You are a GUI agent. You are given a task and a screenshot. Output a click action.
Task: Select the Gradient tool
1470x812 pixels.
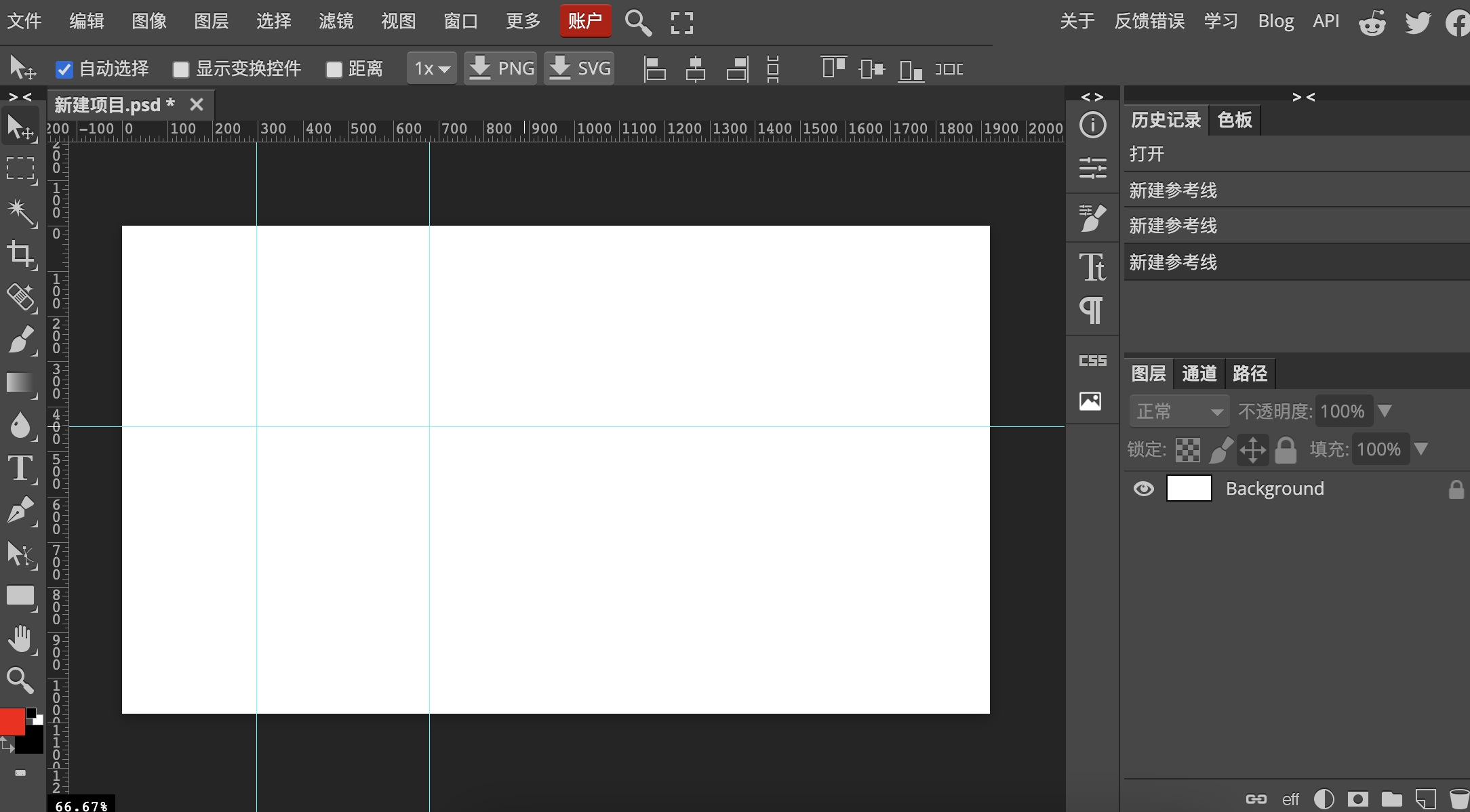click(20, 383)
